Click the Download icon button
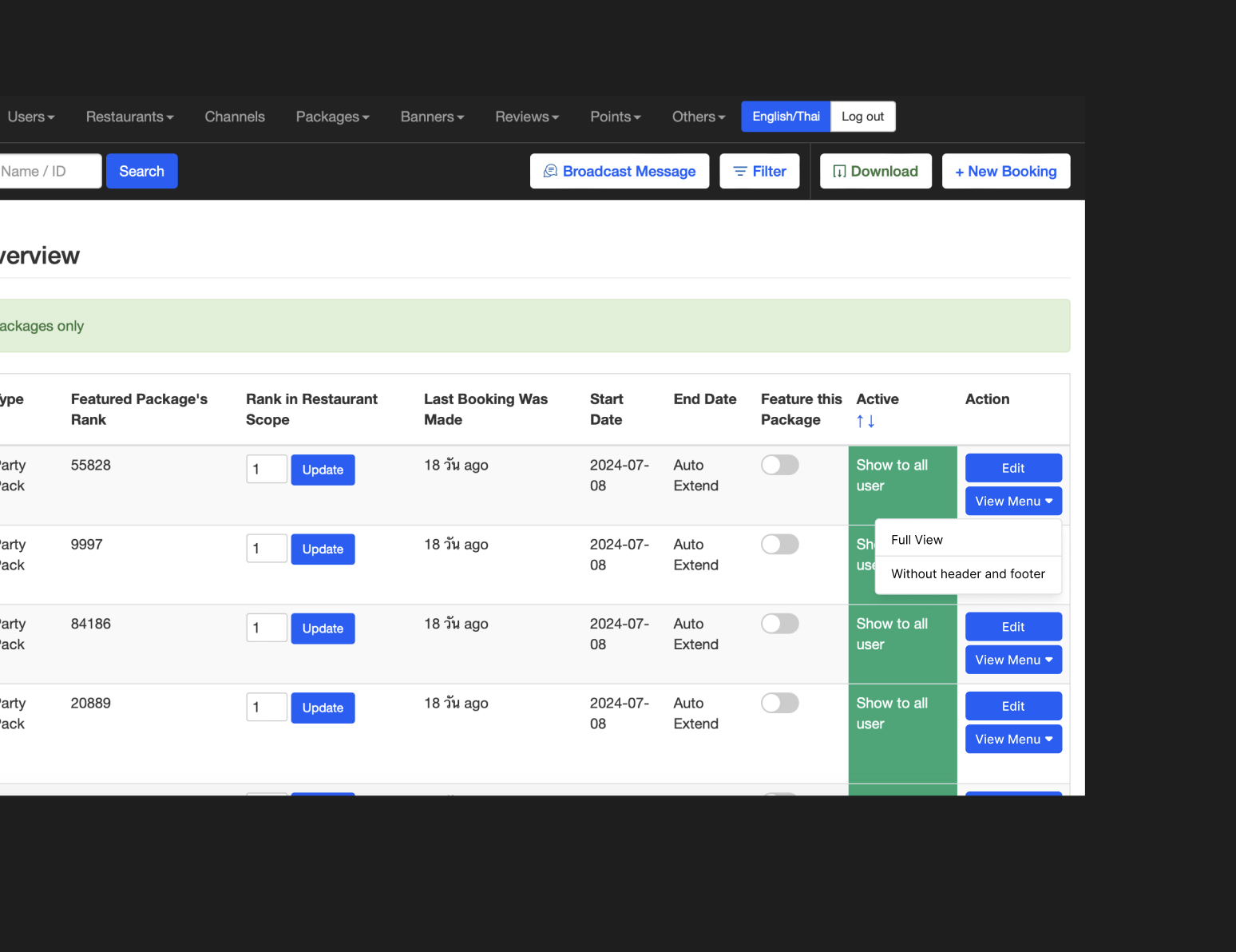Viewport: 1236px width, 952px height. point(875,171)
